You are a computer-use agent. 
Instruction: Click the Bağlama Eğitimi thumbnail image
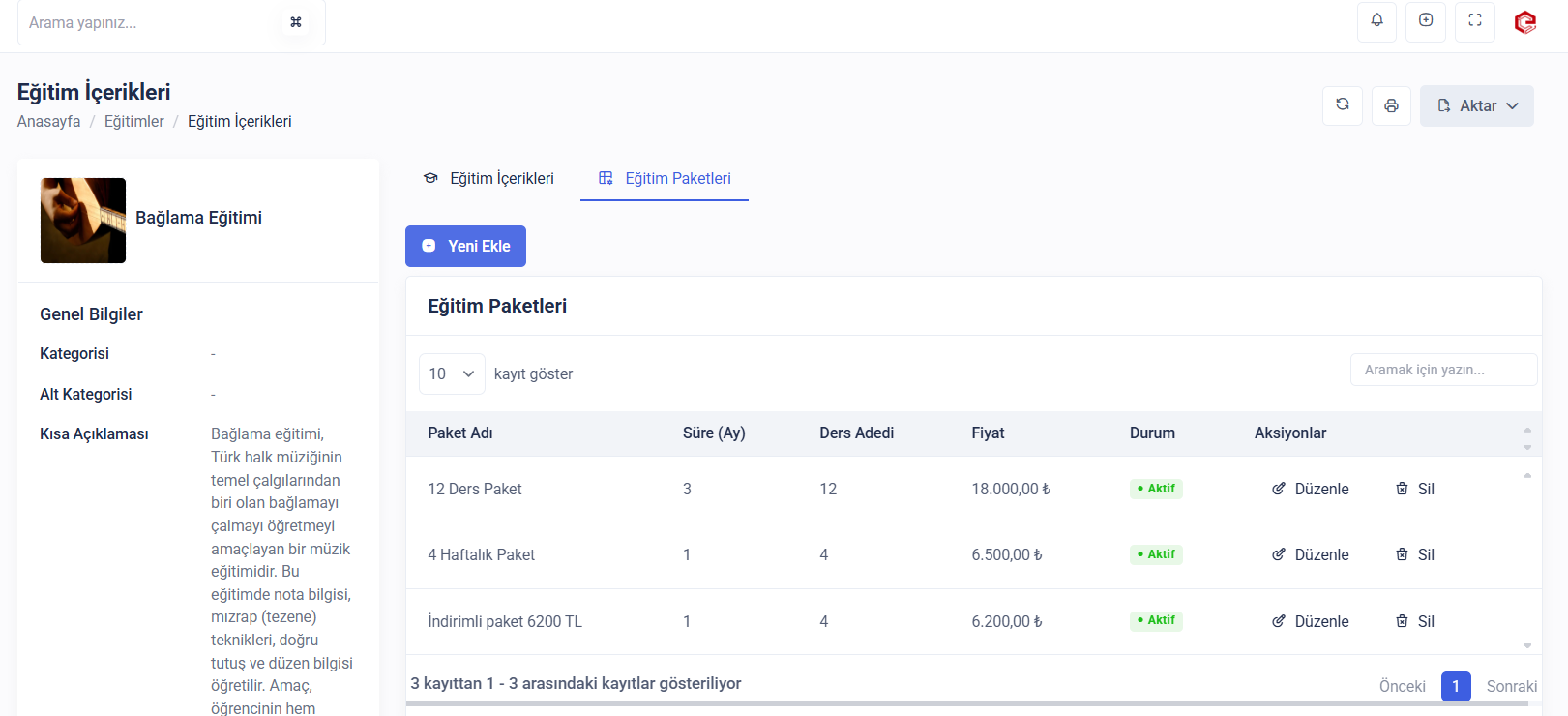(x=83, y=221)
